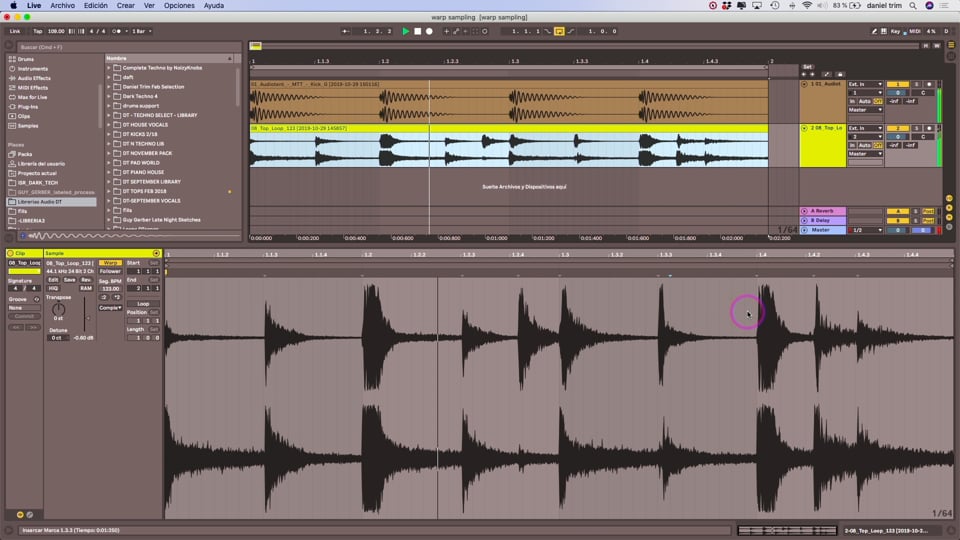
Task: Start playback with the green Play button
Action: tap(405, 31)
